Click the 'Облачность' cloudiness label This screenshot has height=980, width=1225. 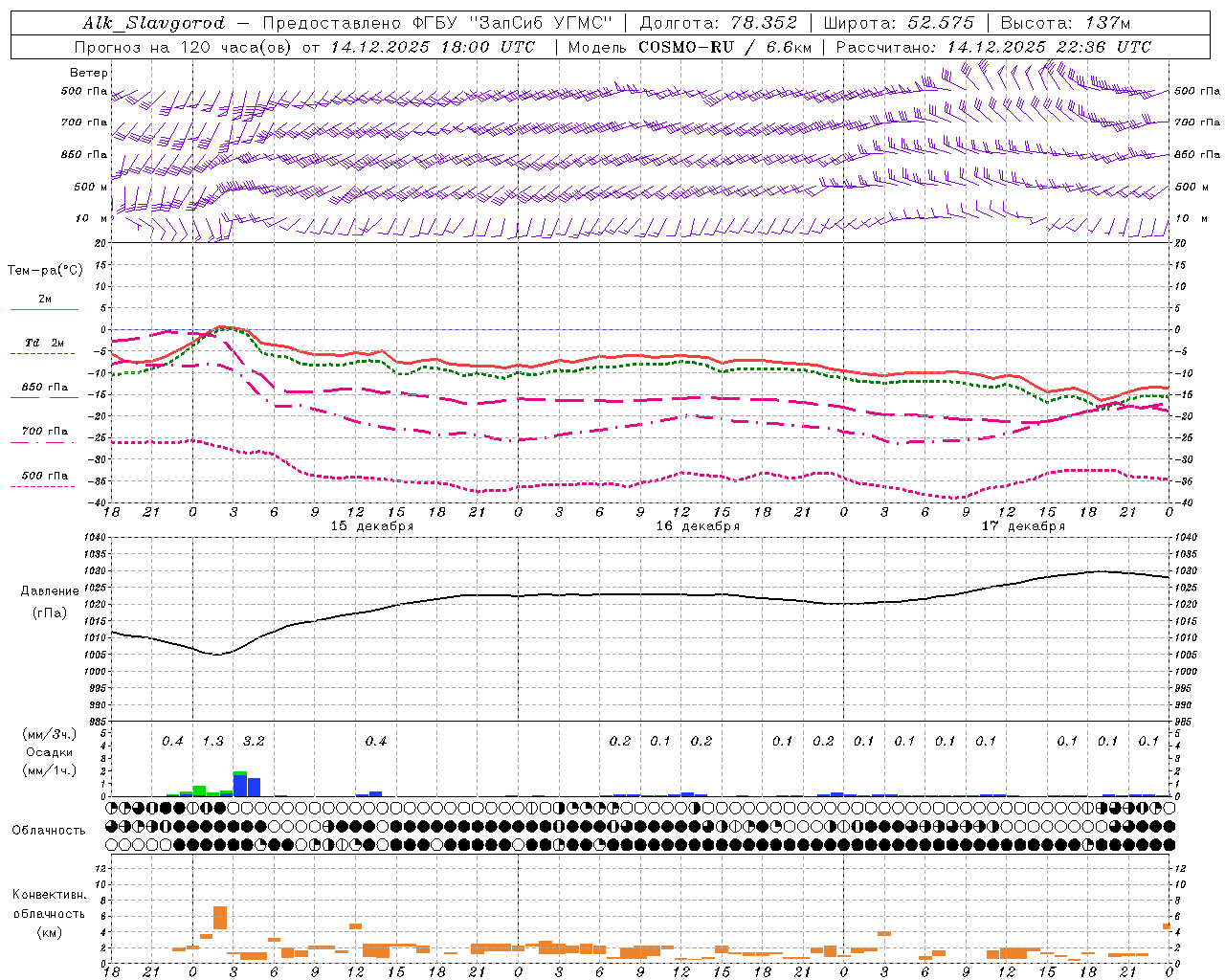(49, 831)
